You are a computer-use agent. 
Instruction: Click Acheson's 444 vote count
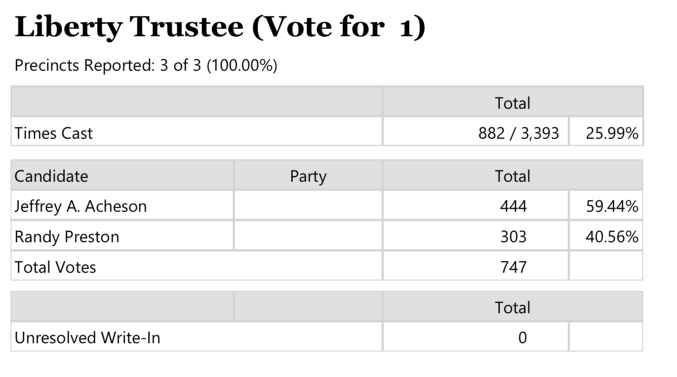pos(513,206)
